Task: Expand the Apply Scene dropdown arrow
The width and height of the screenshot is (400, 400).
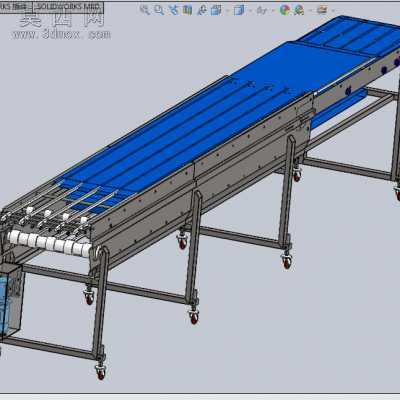Action: (311, 11)
